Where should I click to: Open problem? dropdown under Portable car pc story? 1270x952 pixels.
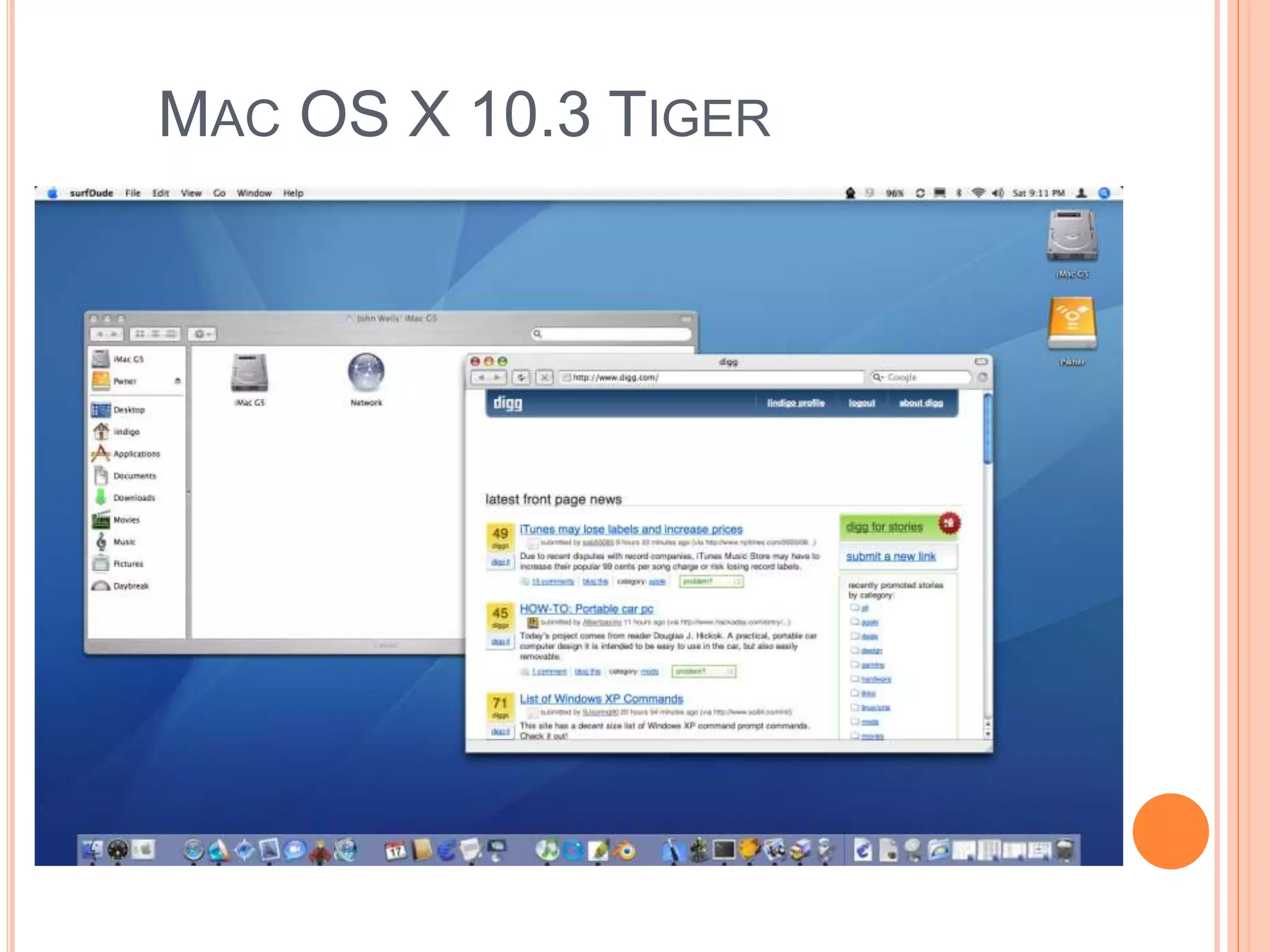pos(703,671)
